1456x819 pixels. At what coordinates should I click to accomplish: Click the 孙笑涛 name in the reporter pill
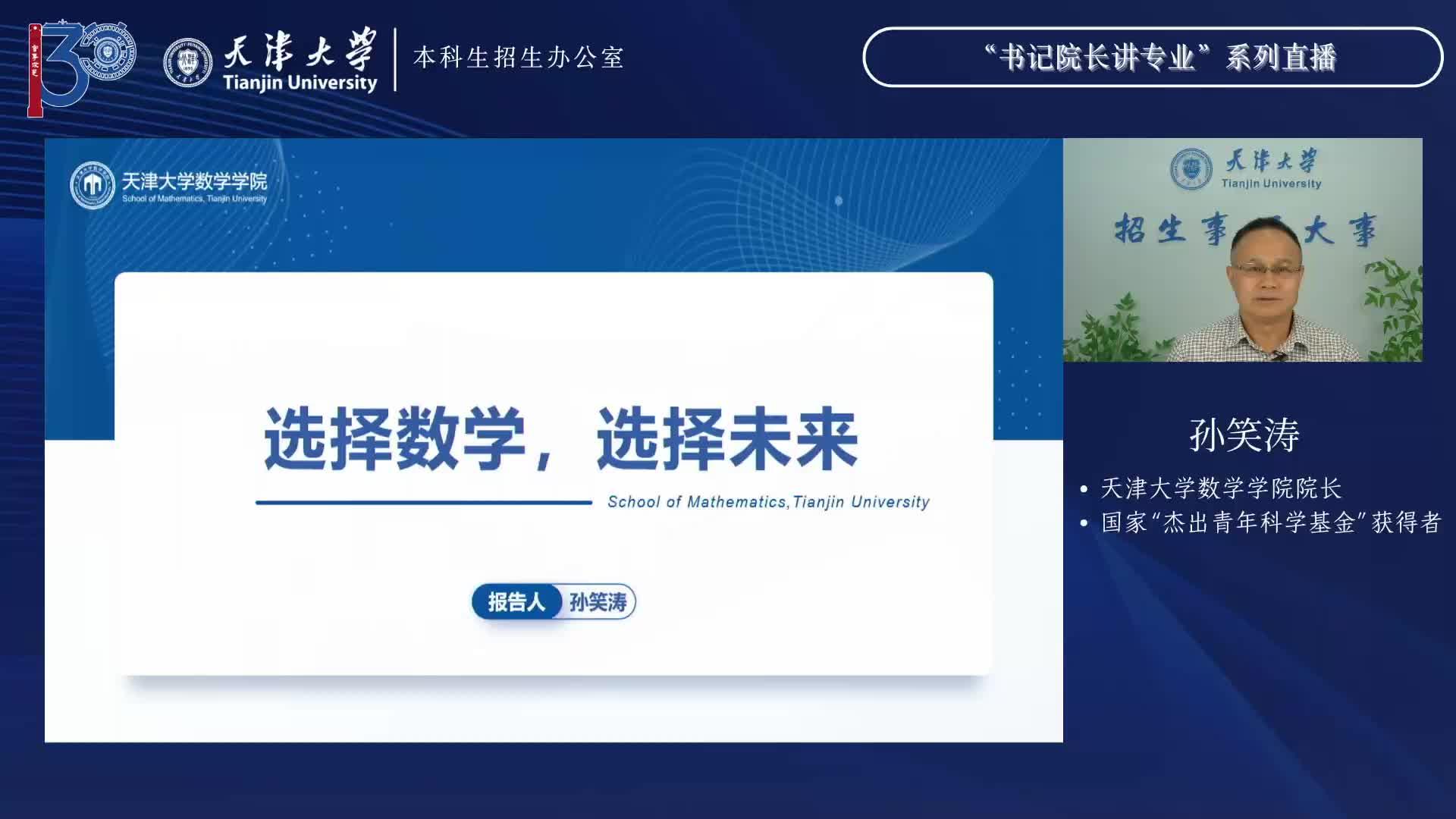coord(598,602)
